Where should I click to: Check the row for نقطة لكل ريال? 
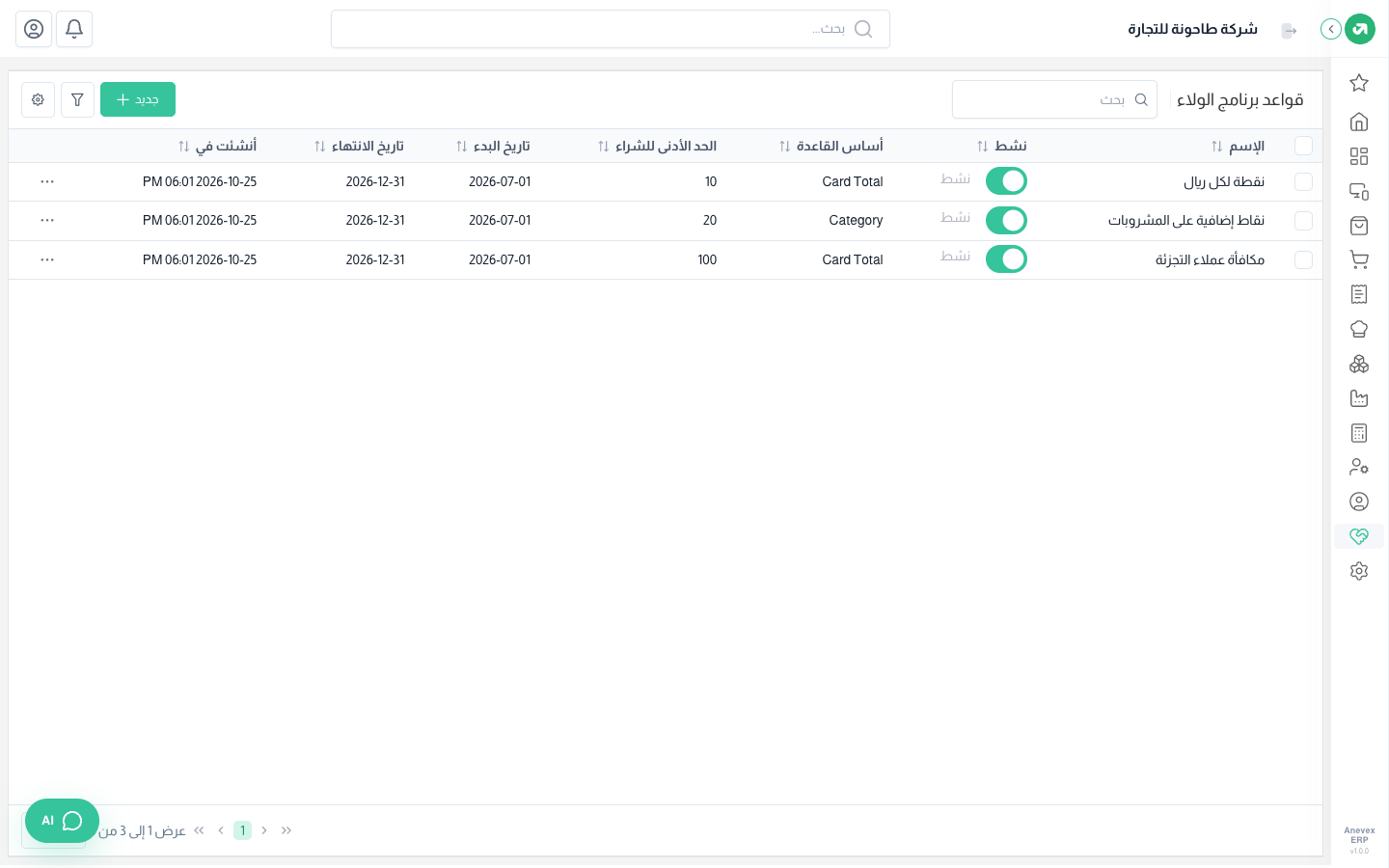pos(1303,181)
